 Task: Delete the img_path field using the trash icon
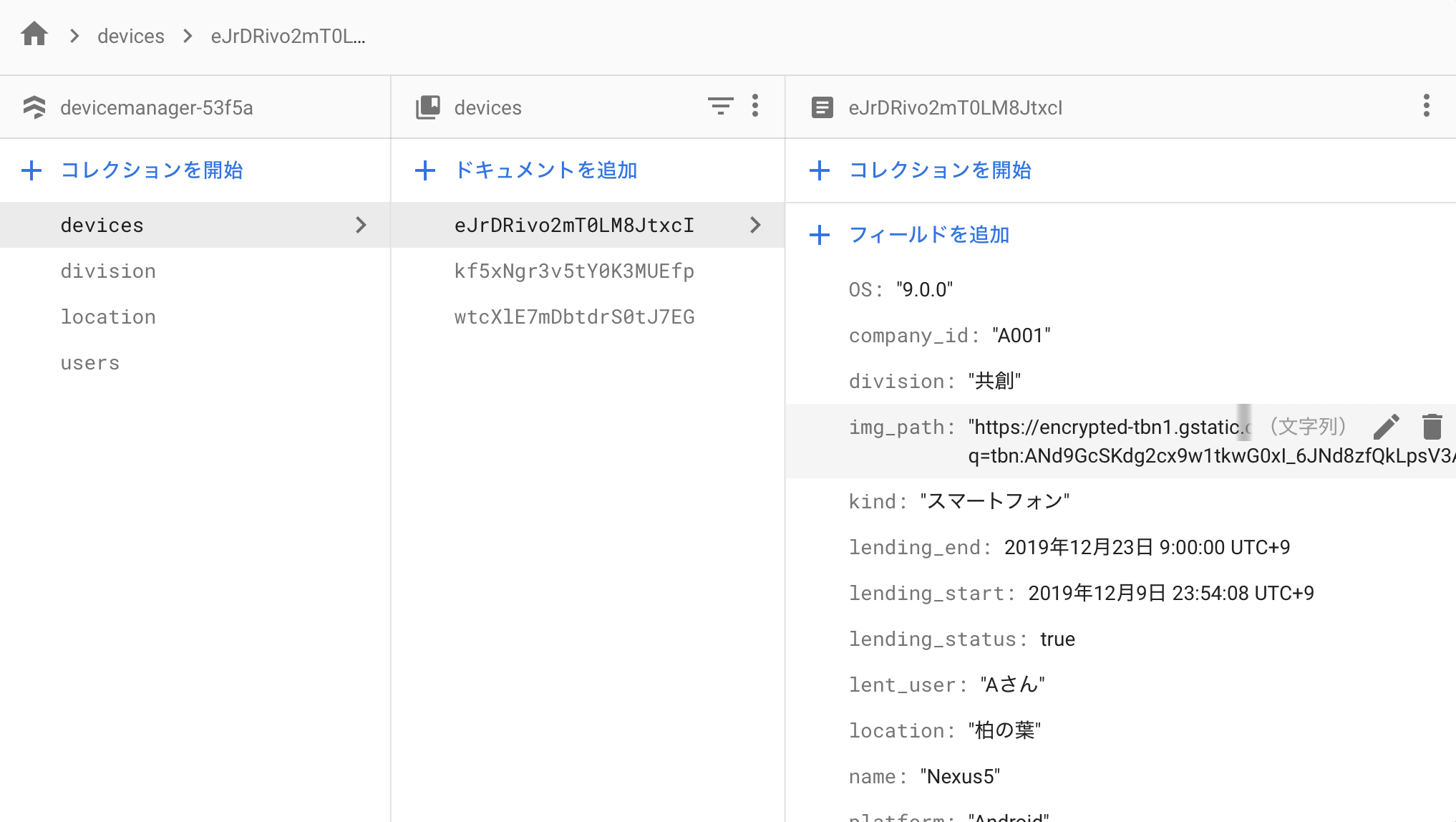coord(1432,426)
